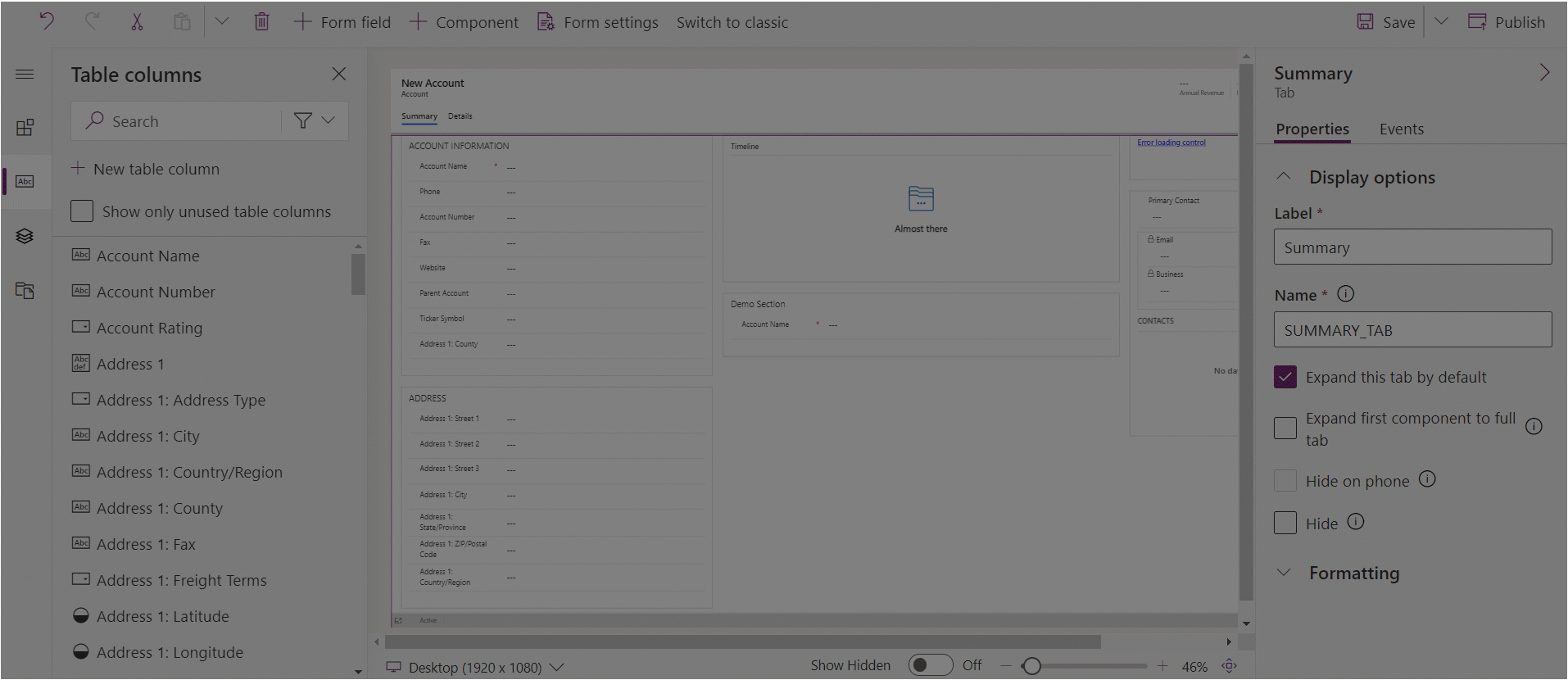Select the Details tab in form preview
This screenshot has width=1568, height=680.
coord(460,116)
